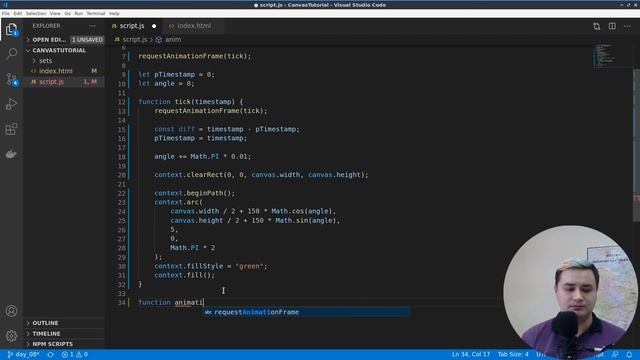
Task: Switch to the script.js editor tab
Action: click(132, 26)
